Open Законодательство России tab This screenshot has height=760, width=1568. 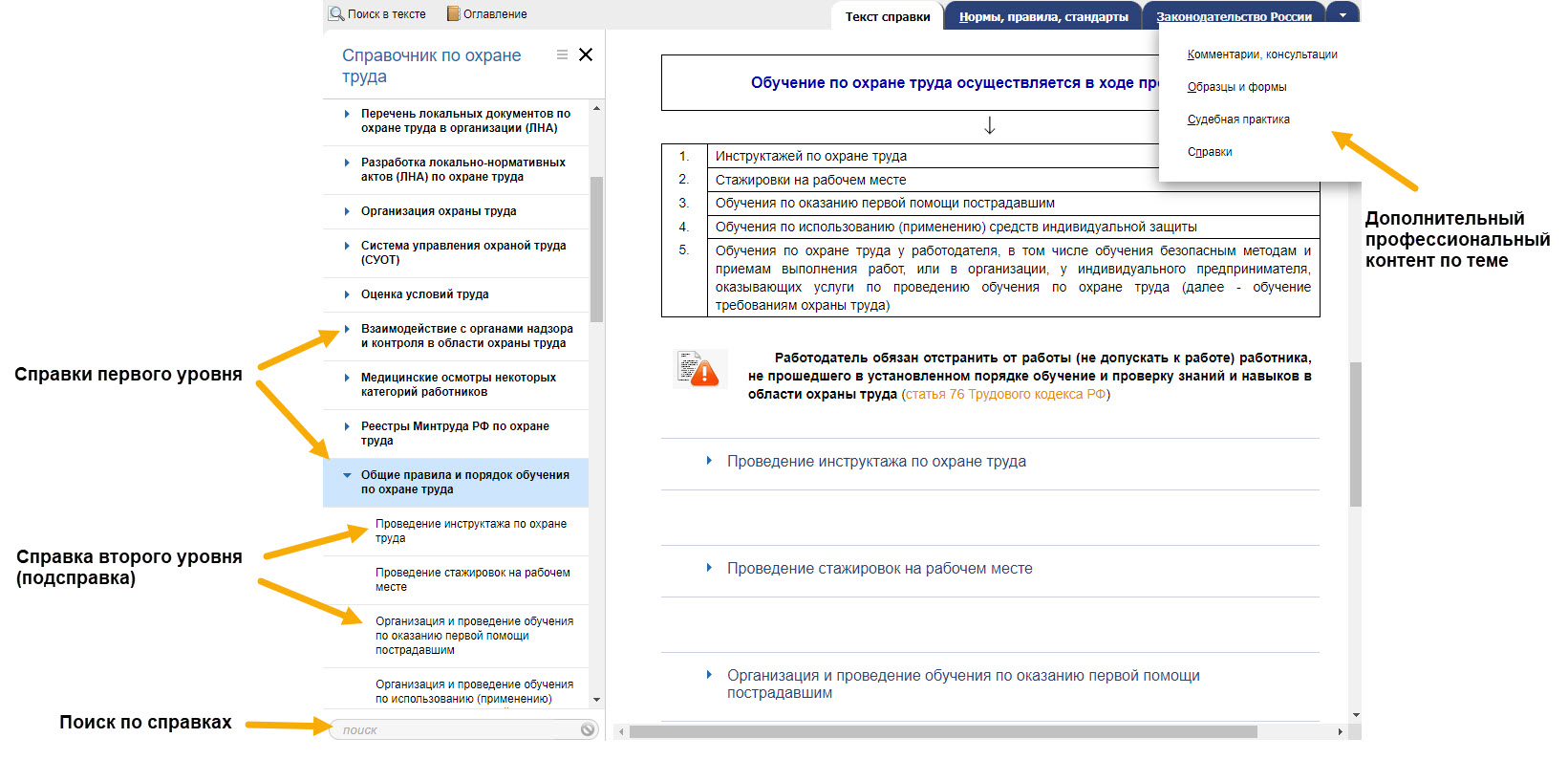click(1234, 16)
